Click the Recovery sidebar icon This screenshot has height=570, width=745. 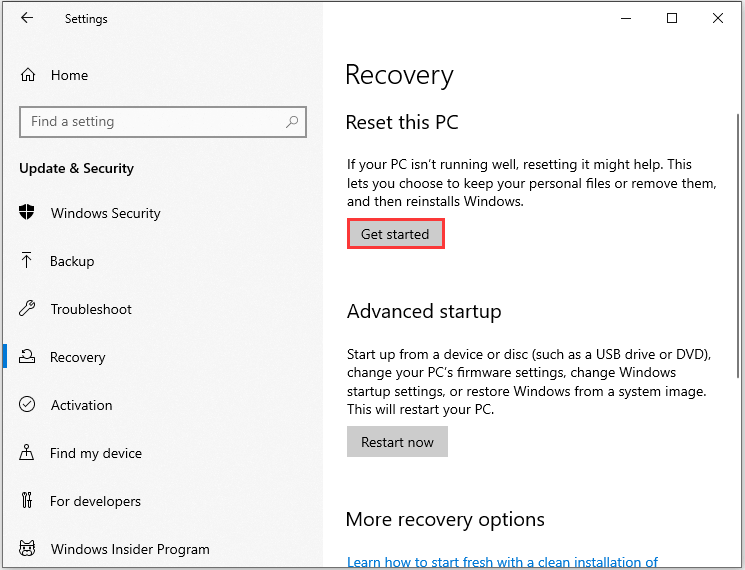point(28,357)
